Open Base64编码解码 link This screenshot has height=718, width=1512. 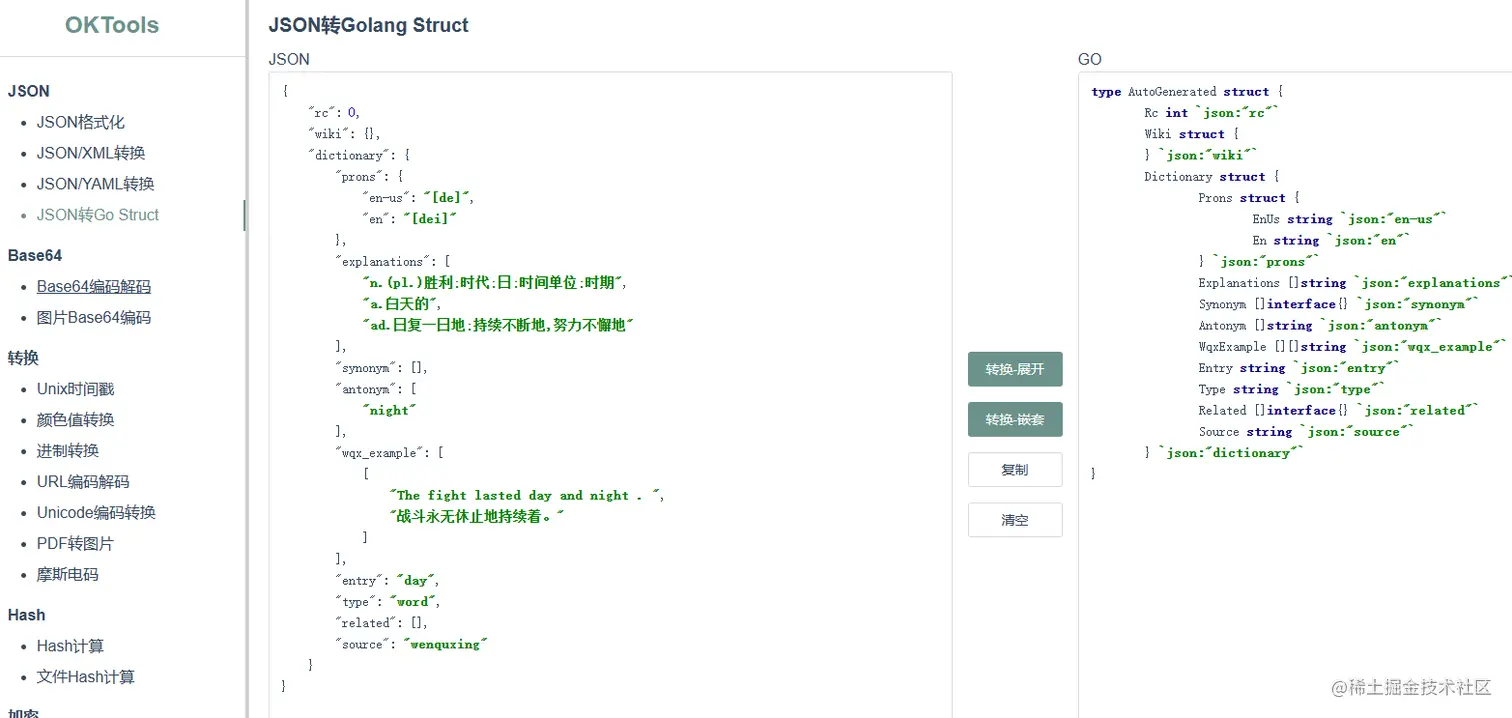94,287
